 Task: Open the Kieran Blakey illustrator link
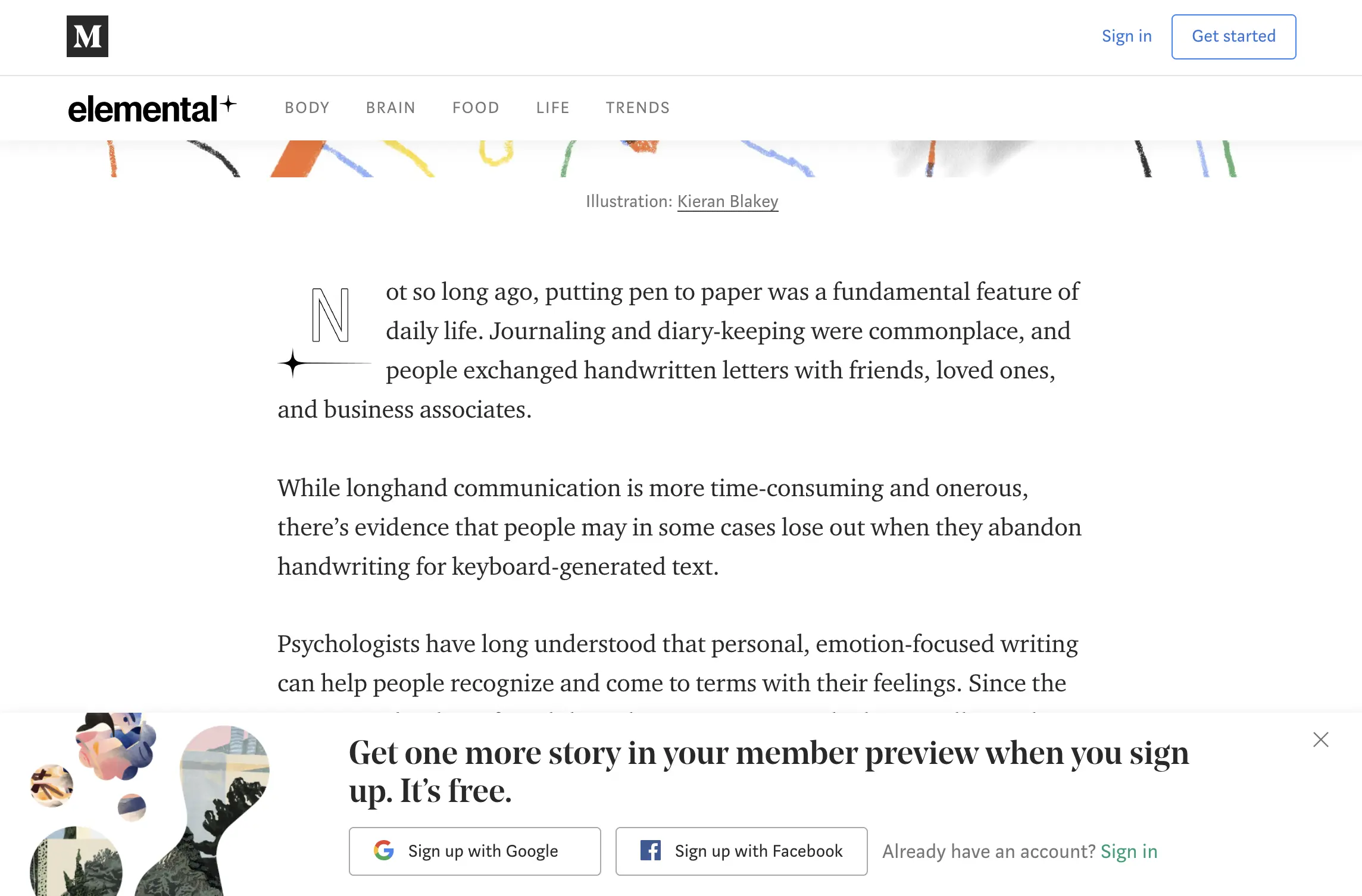click(x=727, y=202)
